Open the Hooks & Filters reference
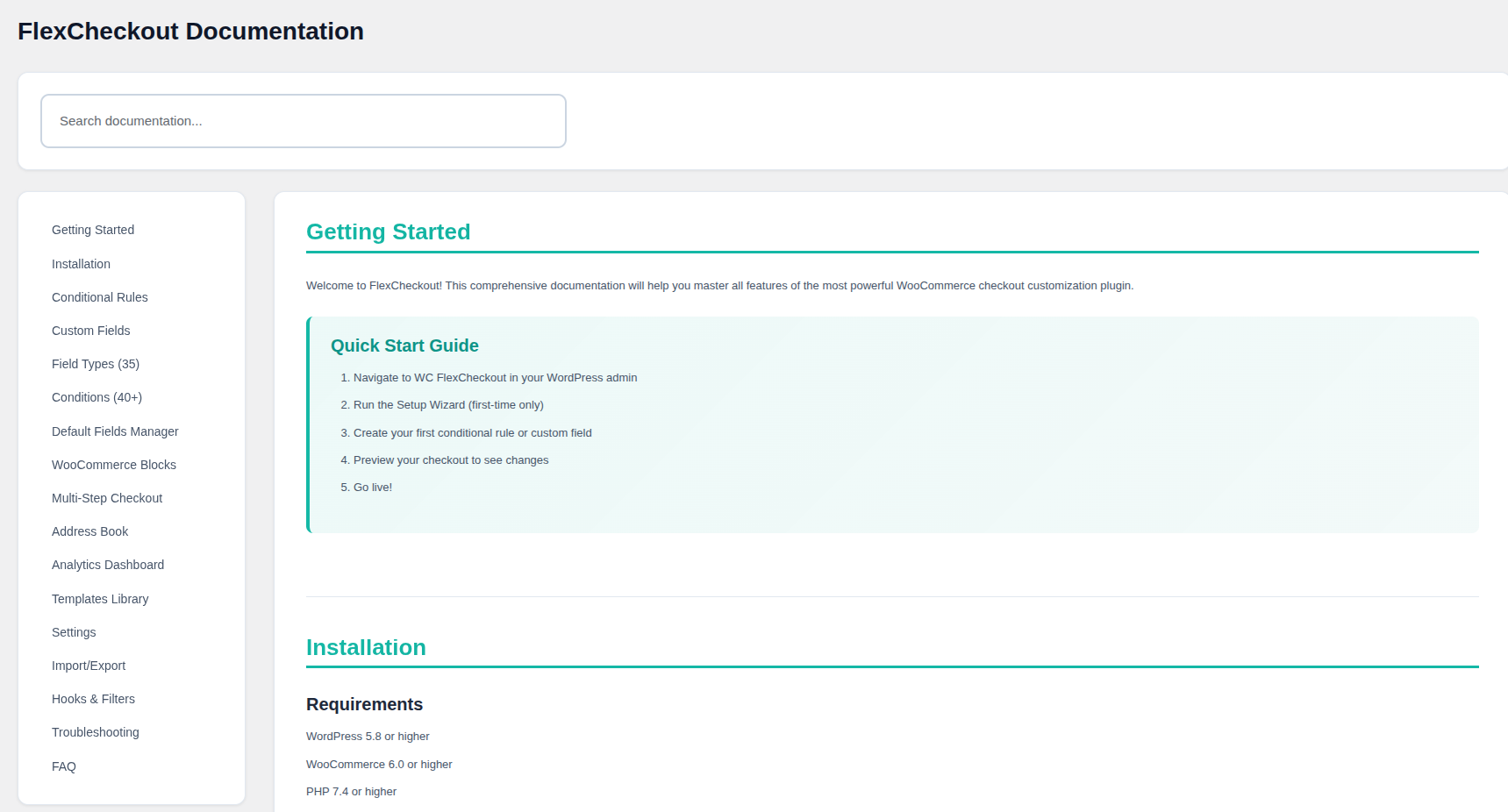Screen dimensions: 1508x812 pos(93,699)
